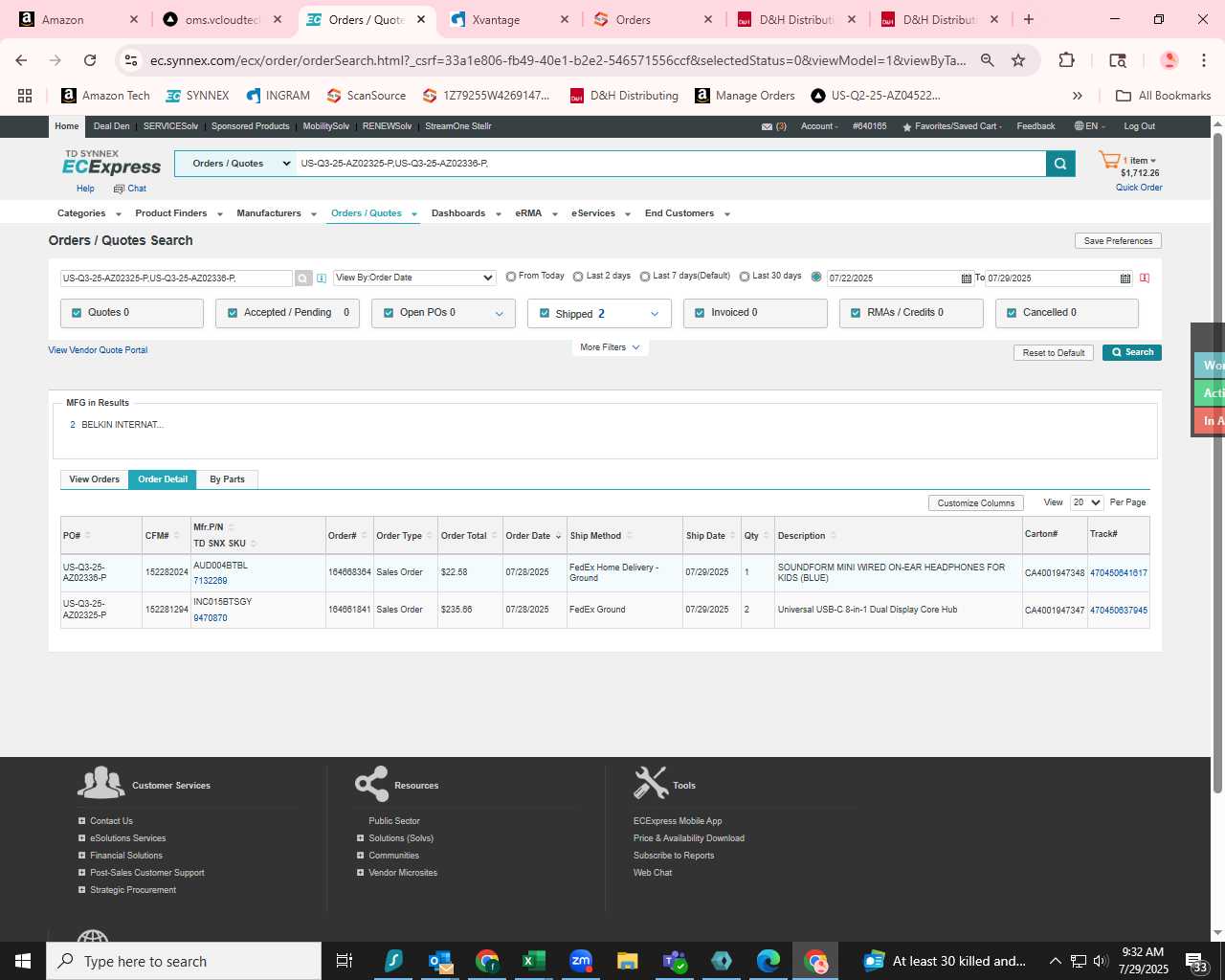This screenshot has height=980, width=1225.
Task: Click the Windows Start button
Action: [23, 961]
